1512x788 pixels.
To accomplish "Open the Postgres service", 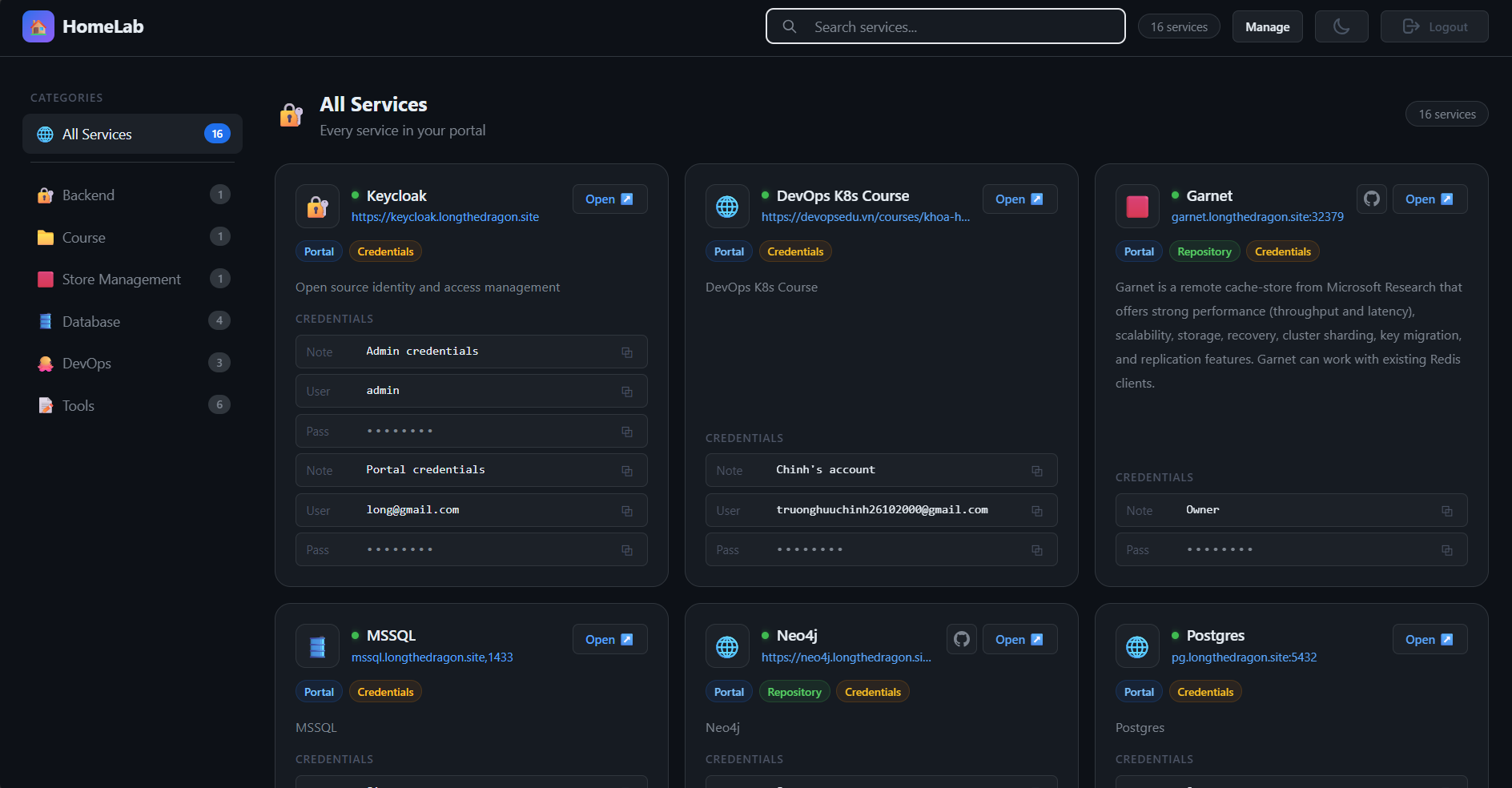I will [1430, 639].
